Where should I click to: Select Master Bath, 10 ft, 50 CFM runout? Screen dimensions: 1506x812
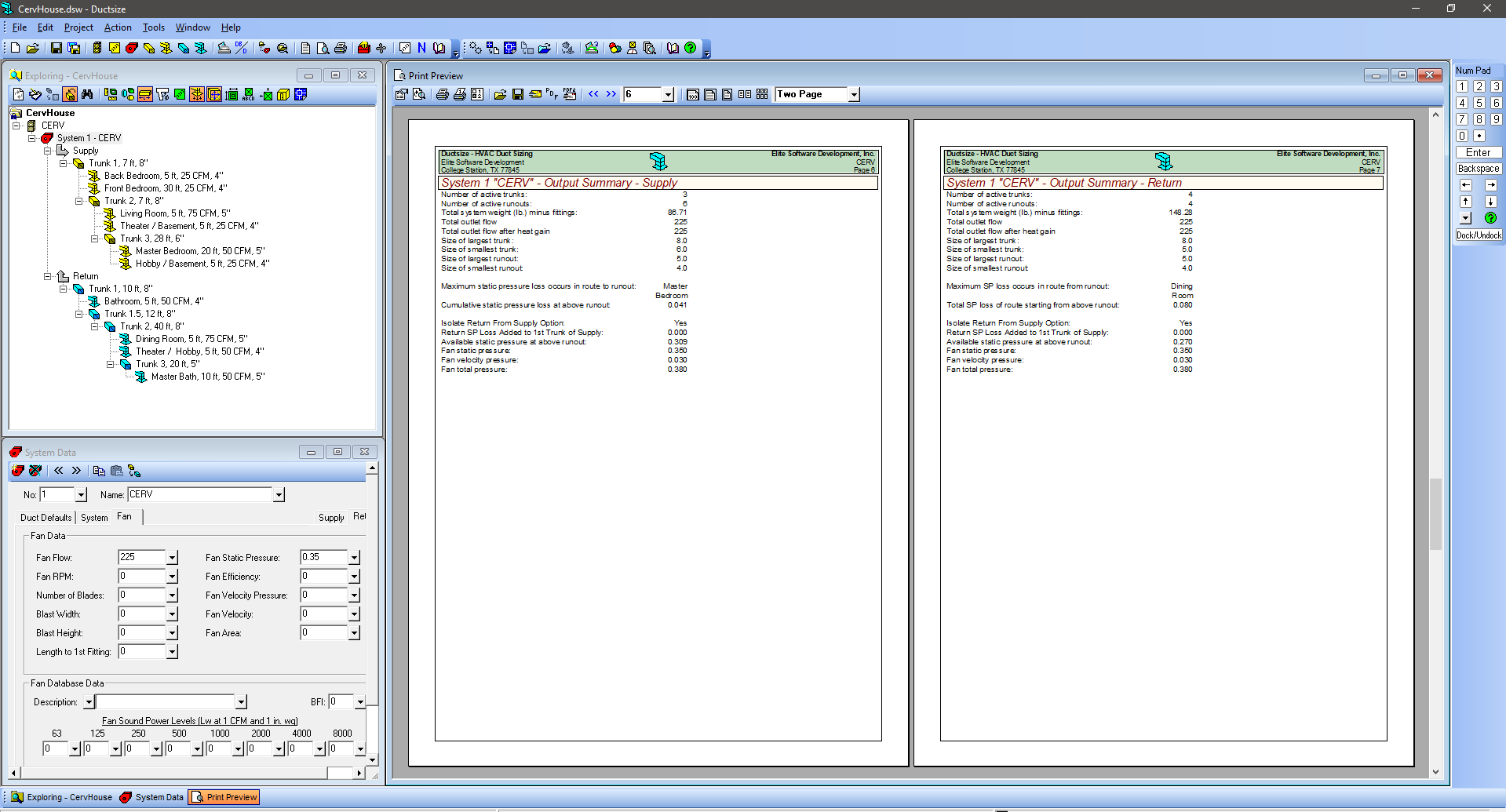coord(208,377)
